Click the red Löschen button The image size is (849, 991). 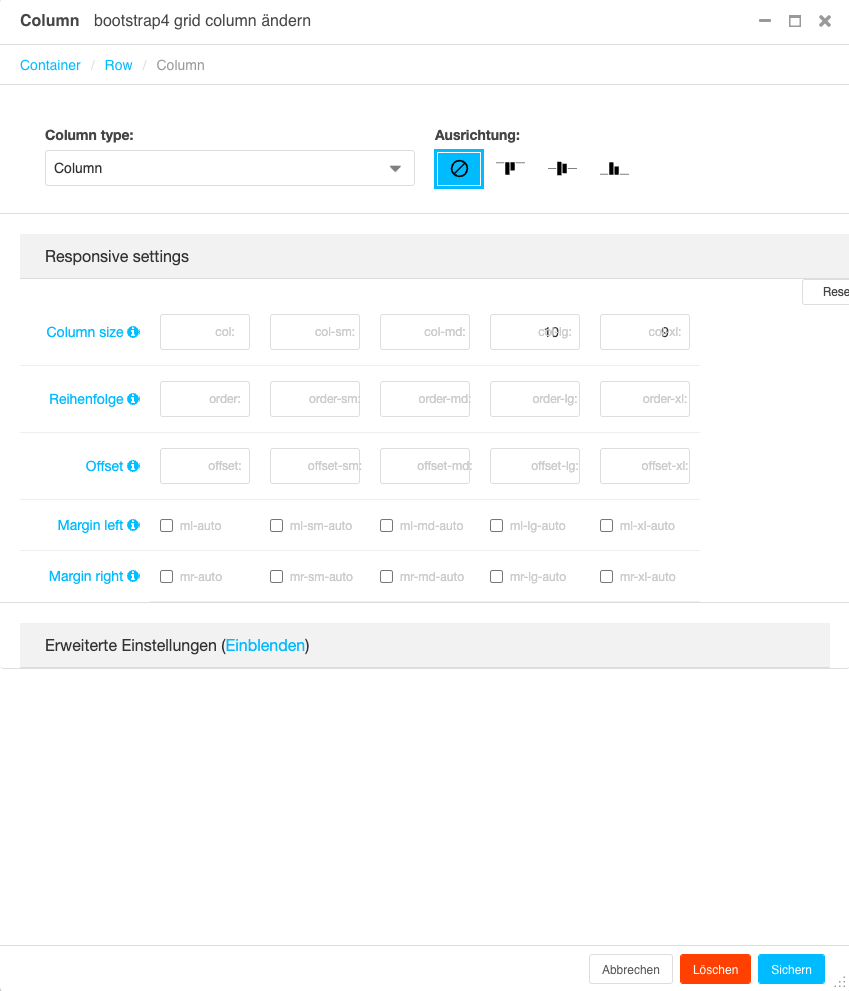[715, 969]
